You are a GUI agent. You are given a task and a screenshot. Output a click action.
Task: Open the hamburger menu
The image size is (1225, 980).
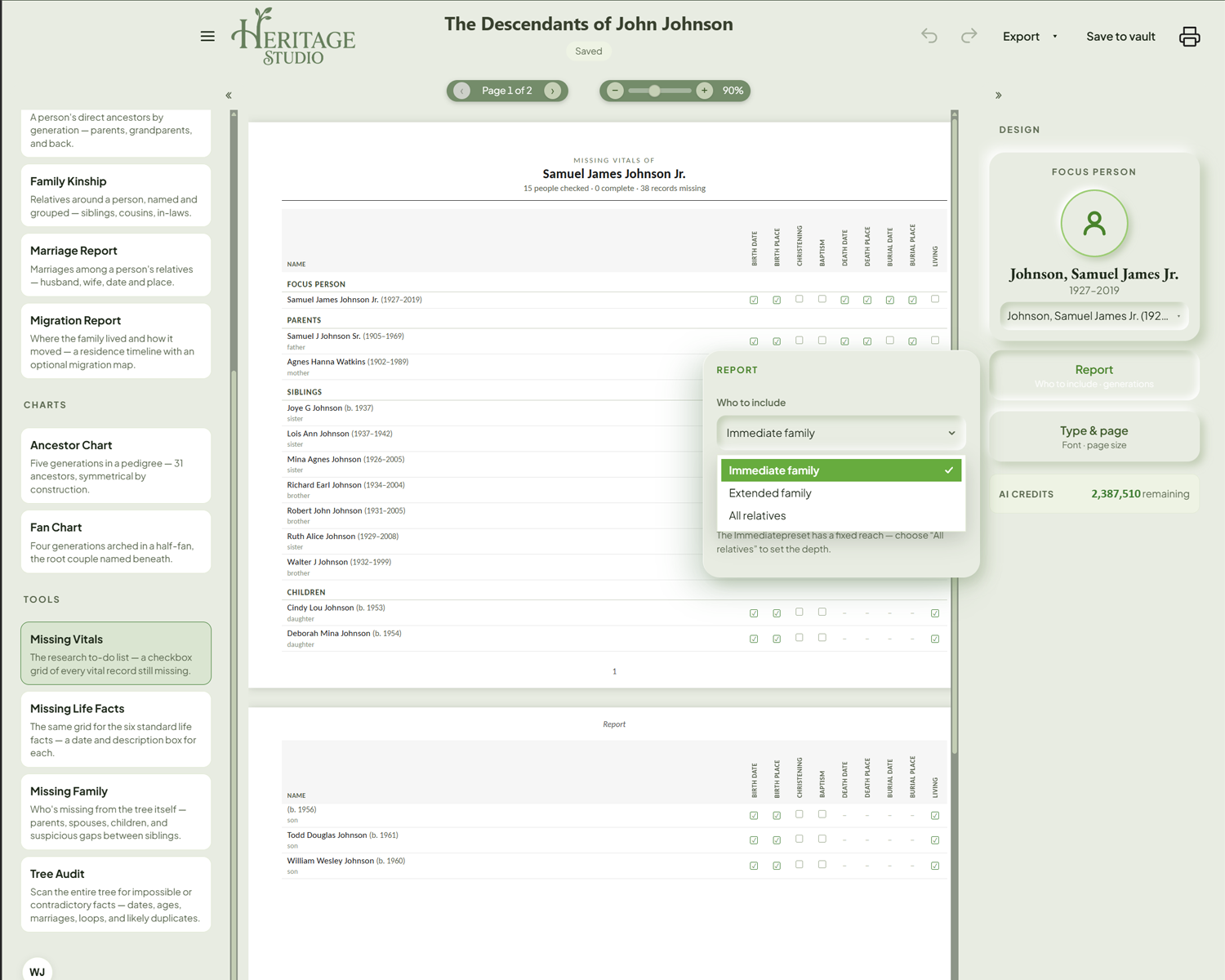[207, 36]
